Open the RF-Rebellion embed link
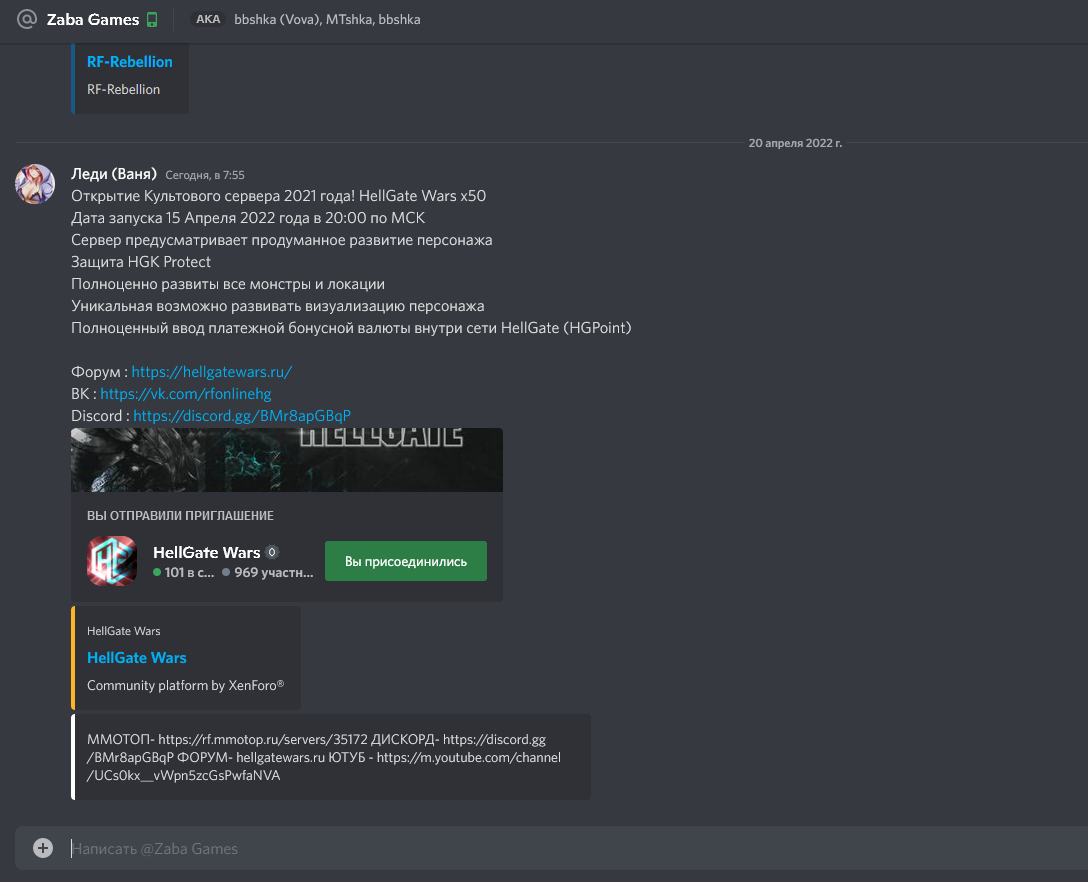The width and height of the screenshot is (1088, 882). pos(130,62)
